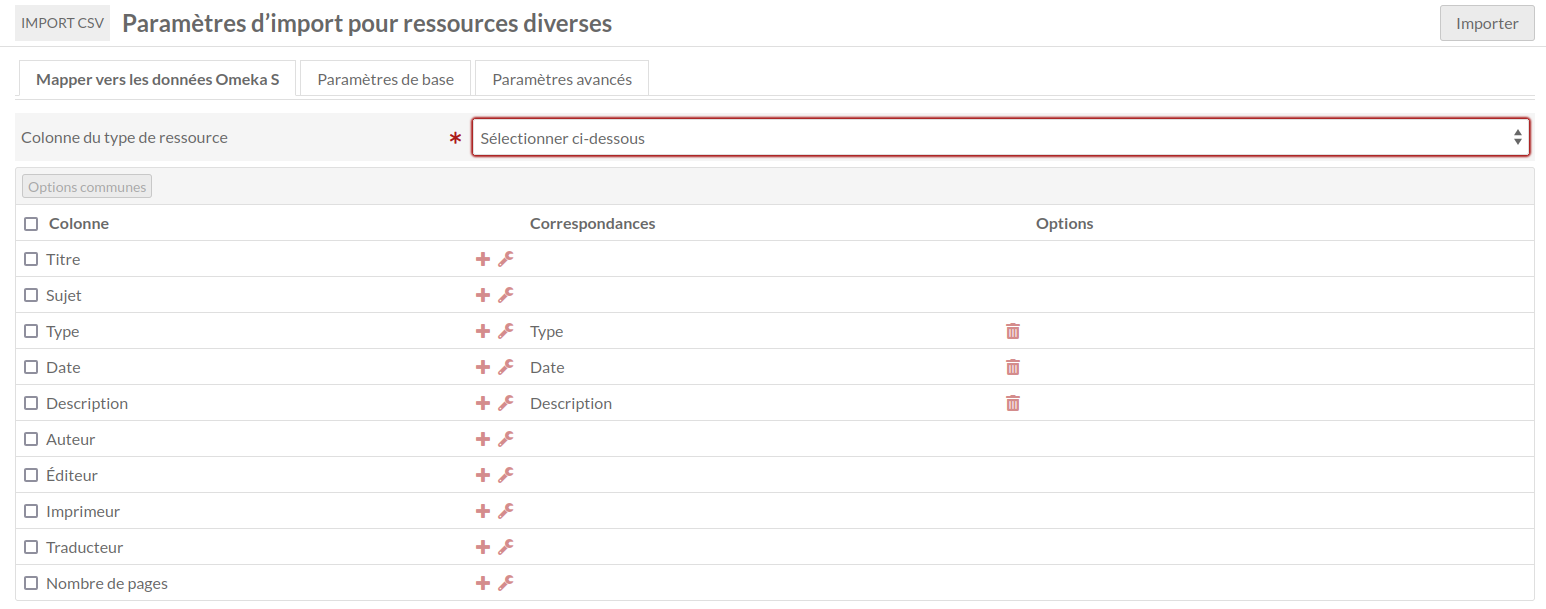Click the IMPORT CSV label
Screen dimensions: 1546x609
coord(62,23)
